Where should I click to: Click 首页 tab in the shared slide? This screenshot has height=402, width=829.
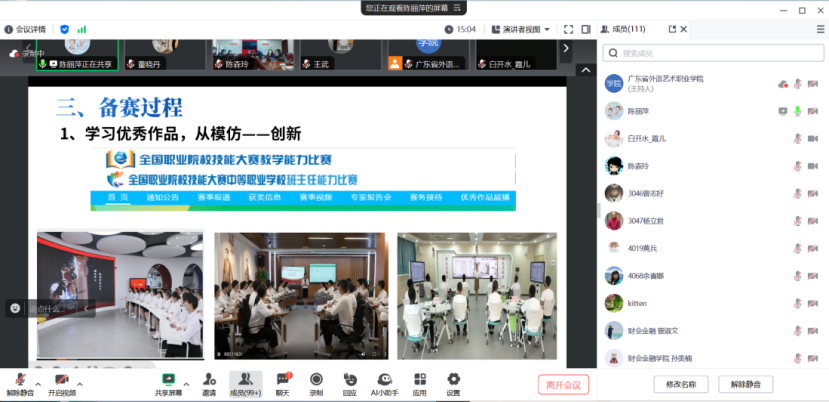118,198
